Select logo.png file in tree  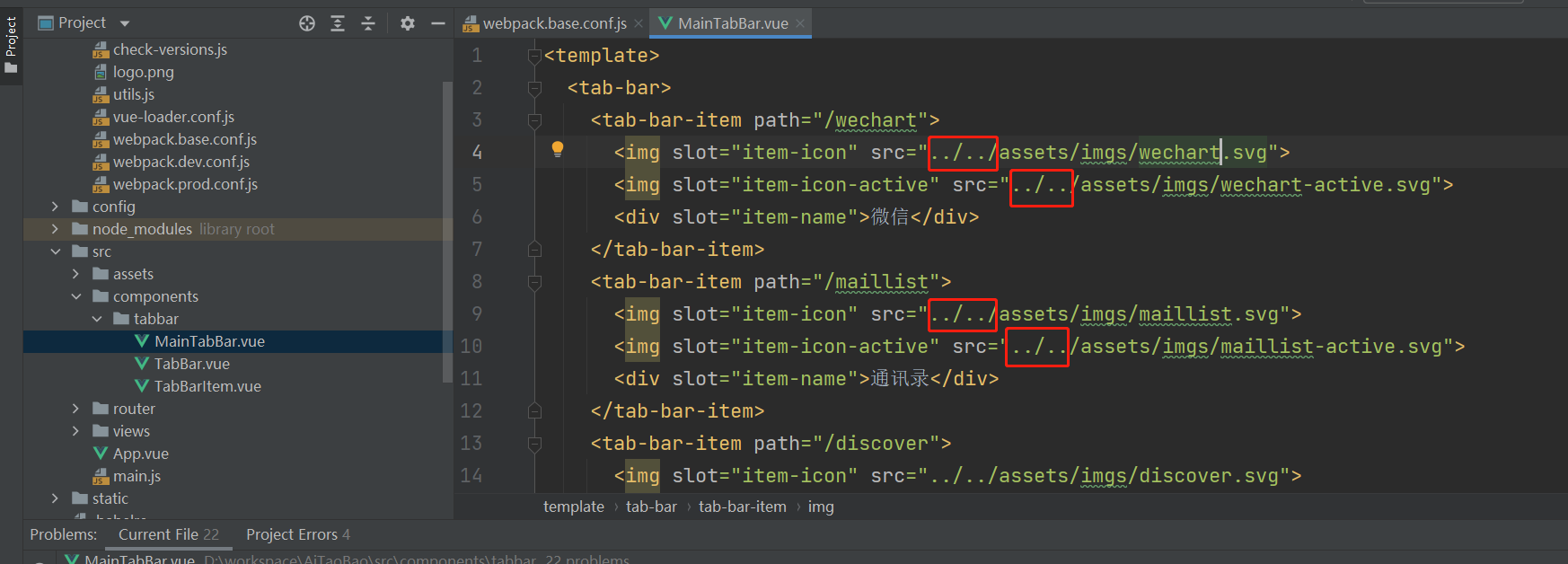144,72
